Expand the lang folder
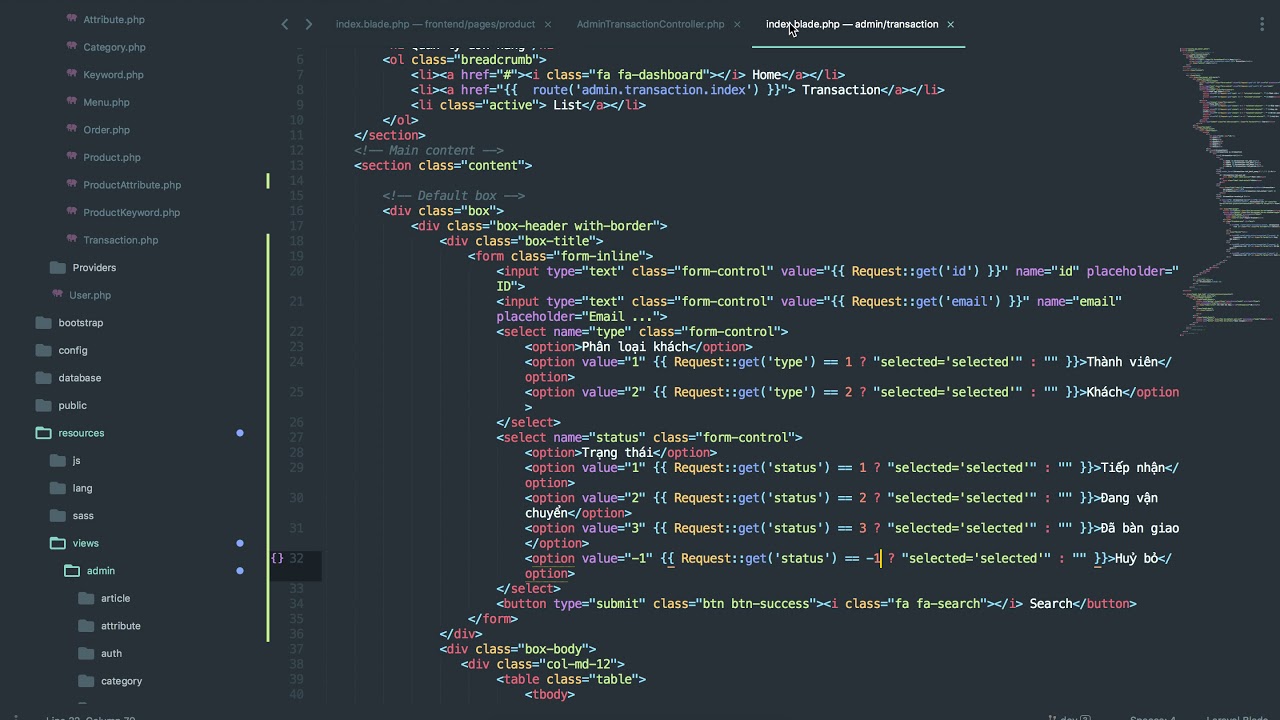 (82, 488)
